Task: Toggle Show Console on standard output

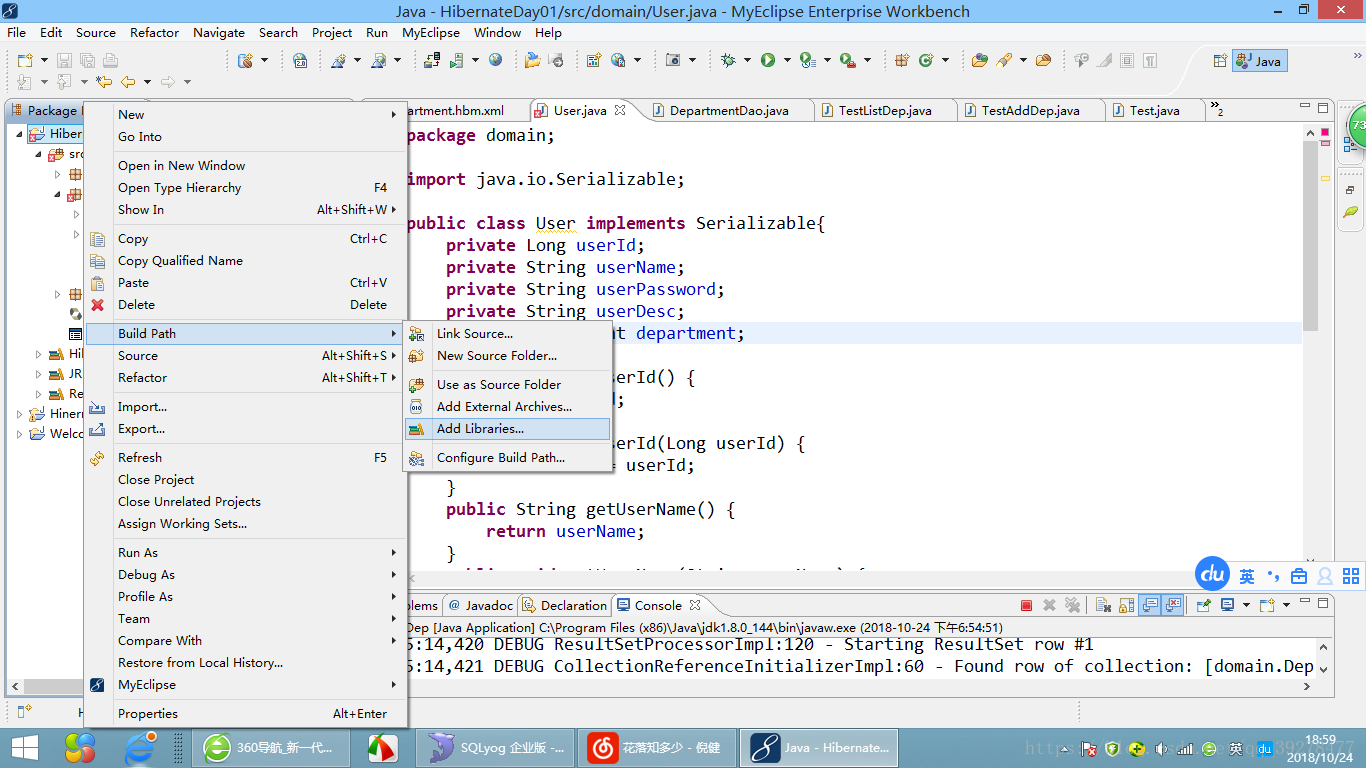Action: tap(1151, 605)
